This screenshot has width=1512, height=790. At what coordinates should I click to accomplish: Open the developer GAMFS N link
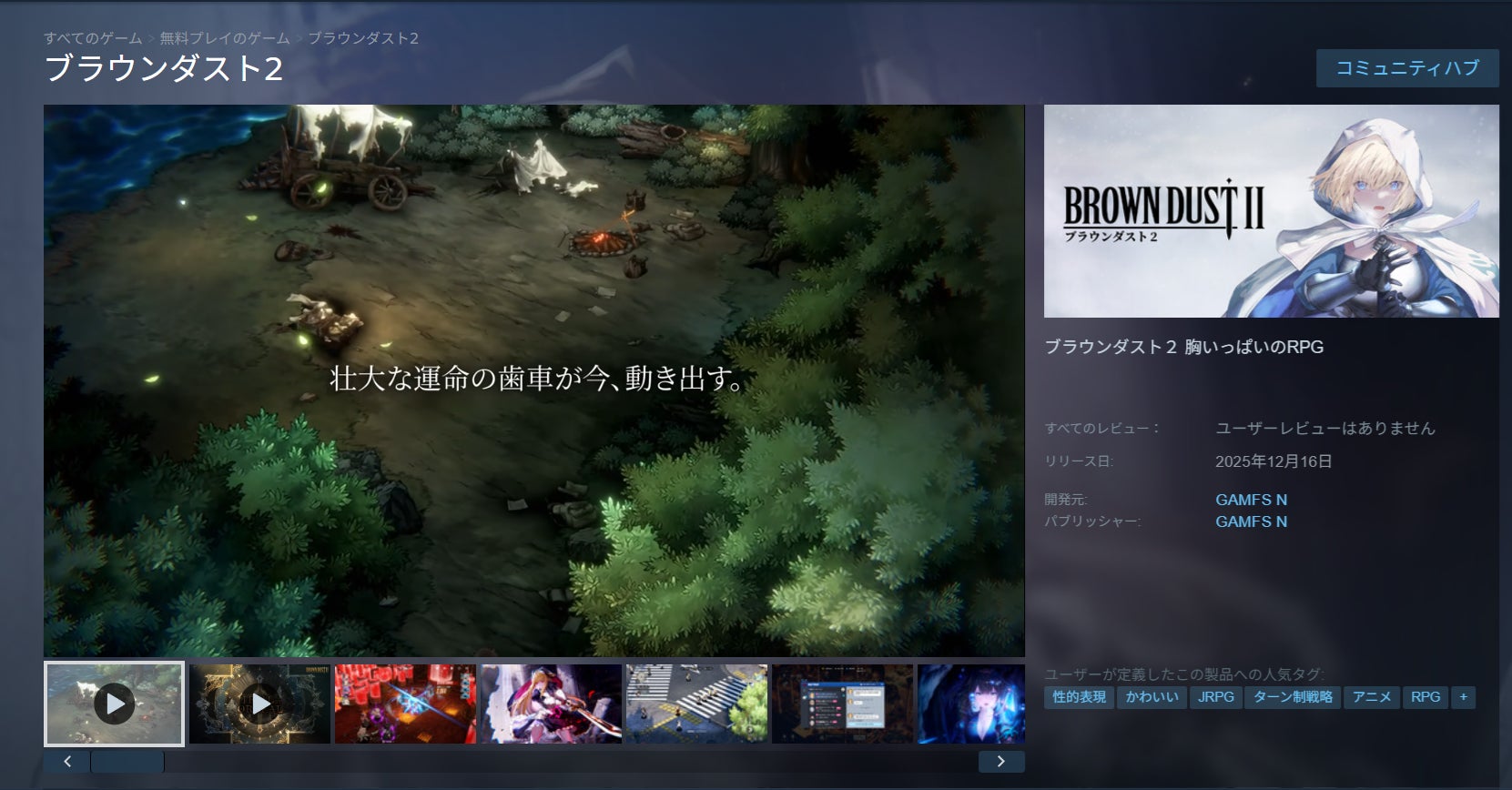[x=1251, y=500]
